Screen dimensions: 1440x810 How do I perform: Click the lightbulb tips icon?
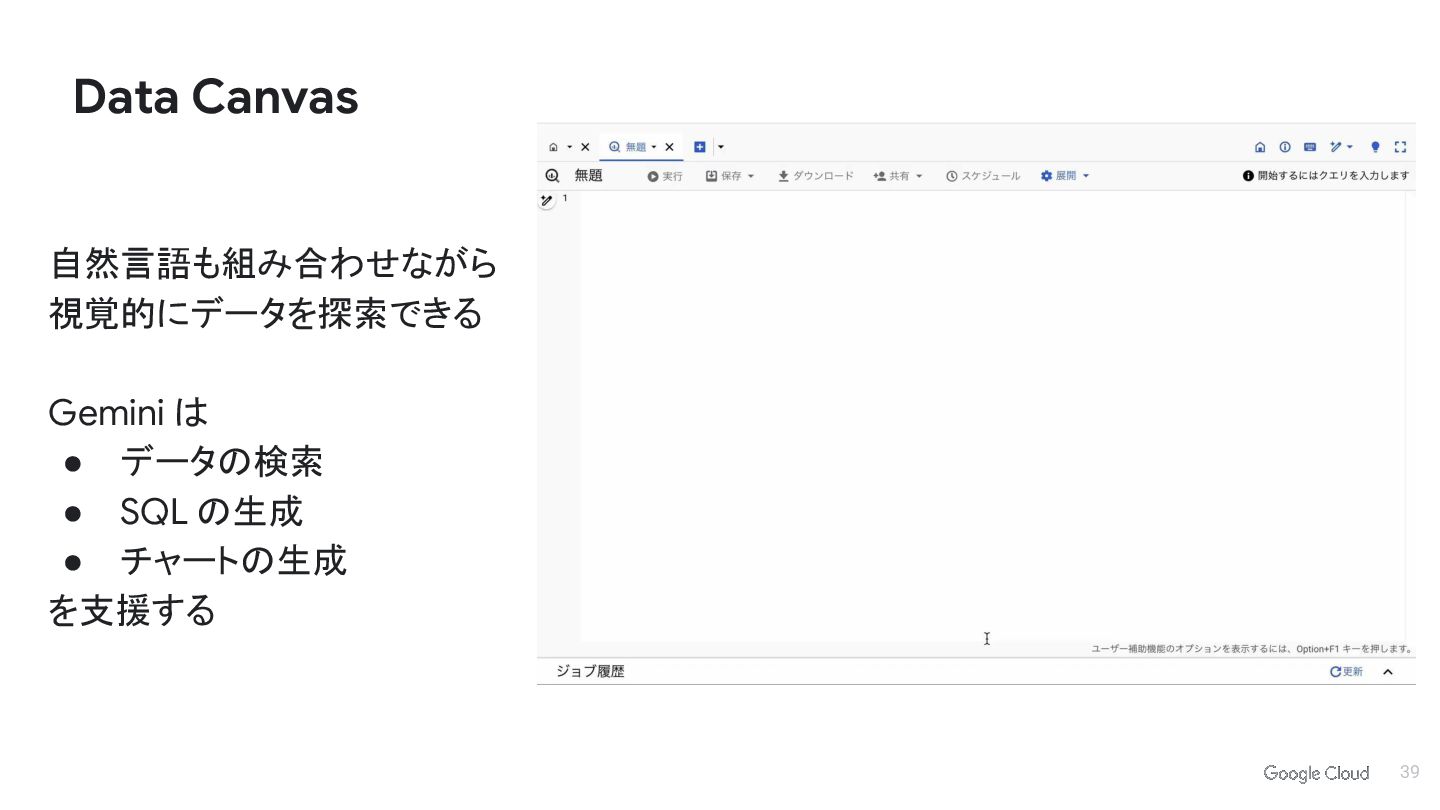(1375, 147)
